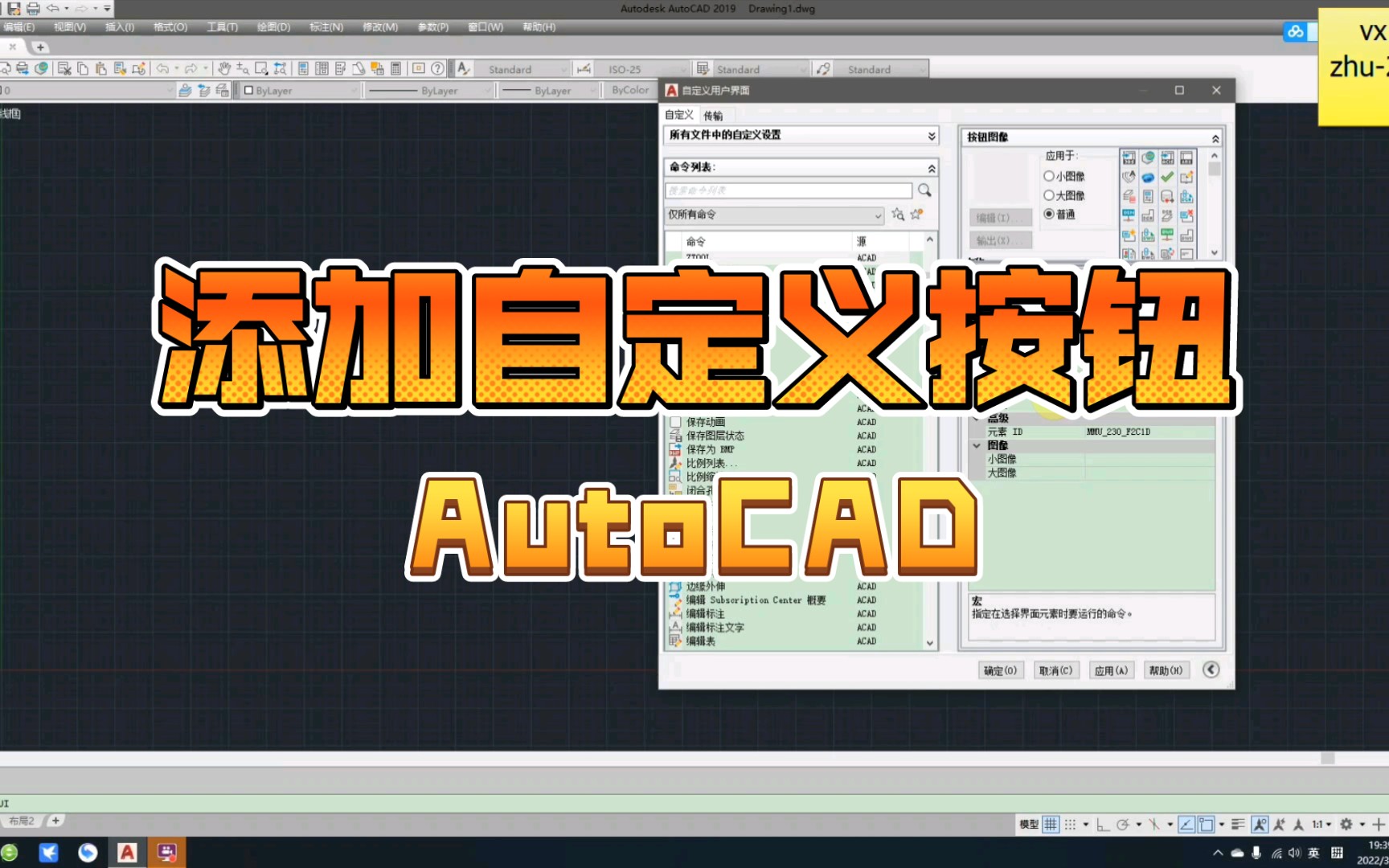Open the 工具(T) menu
This screenshot has width=1389, height=868.
(222, 27)
